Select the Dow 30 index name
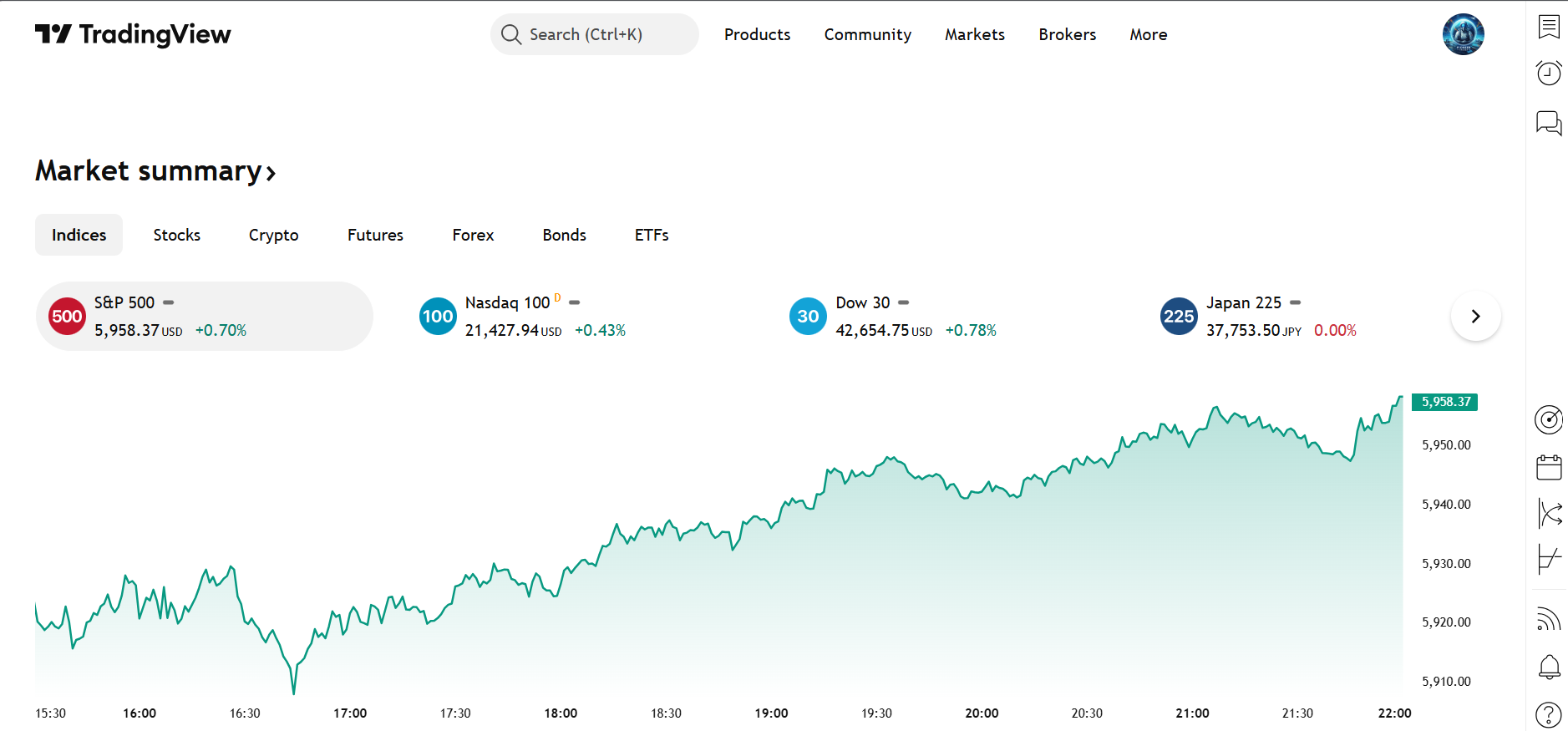The width and height of the screenshot is (1568, 731). tap(863, 302)
